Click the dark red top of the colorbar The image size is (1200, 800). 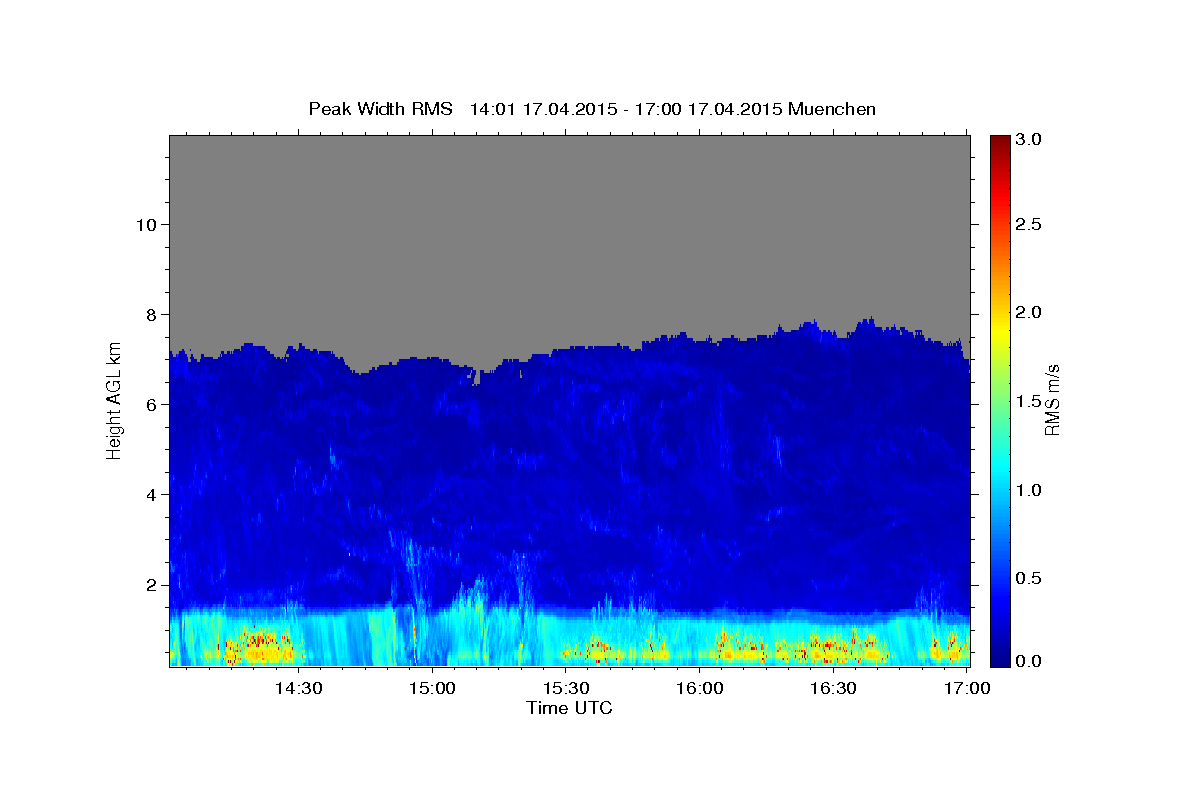pos(999,142)
